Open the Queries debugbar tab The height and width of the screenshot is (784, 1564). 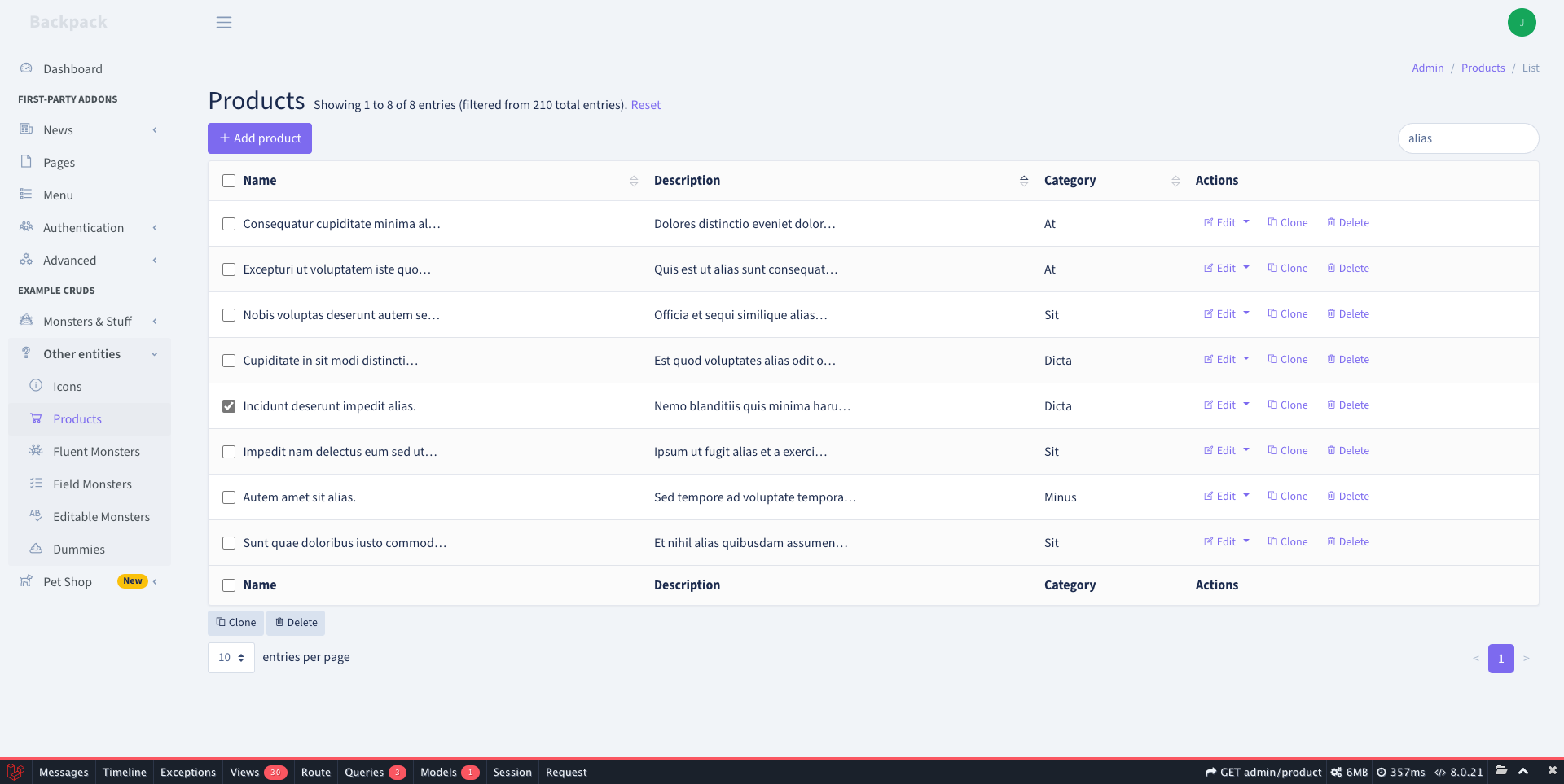tap(375, 772)
